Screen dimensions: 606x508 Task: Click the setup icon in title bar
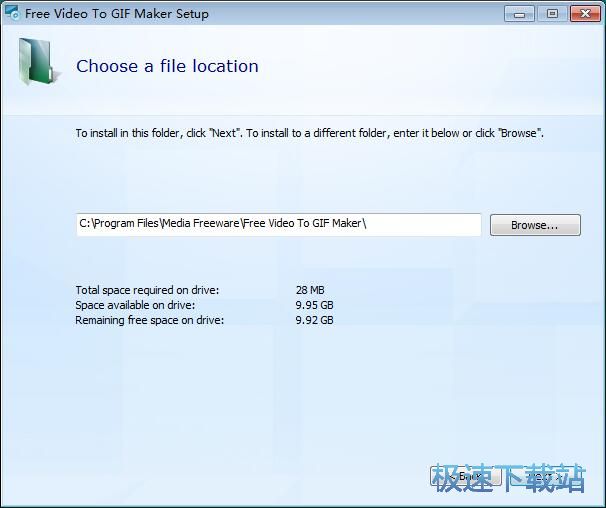(12, 13)
